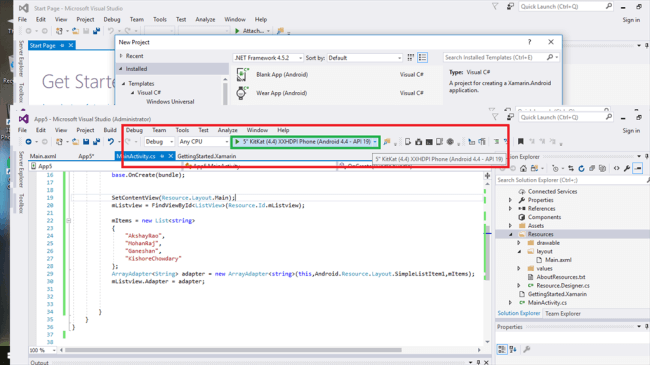Select Wear App (Android) template

[281, 93]
